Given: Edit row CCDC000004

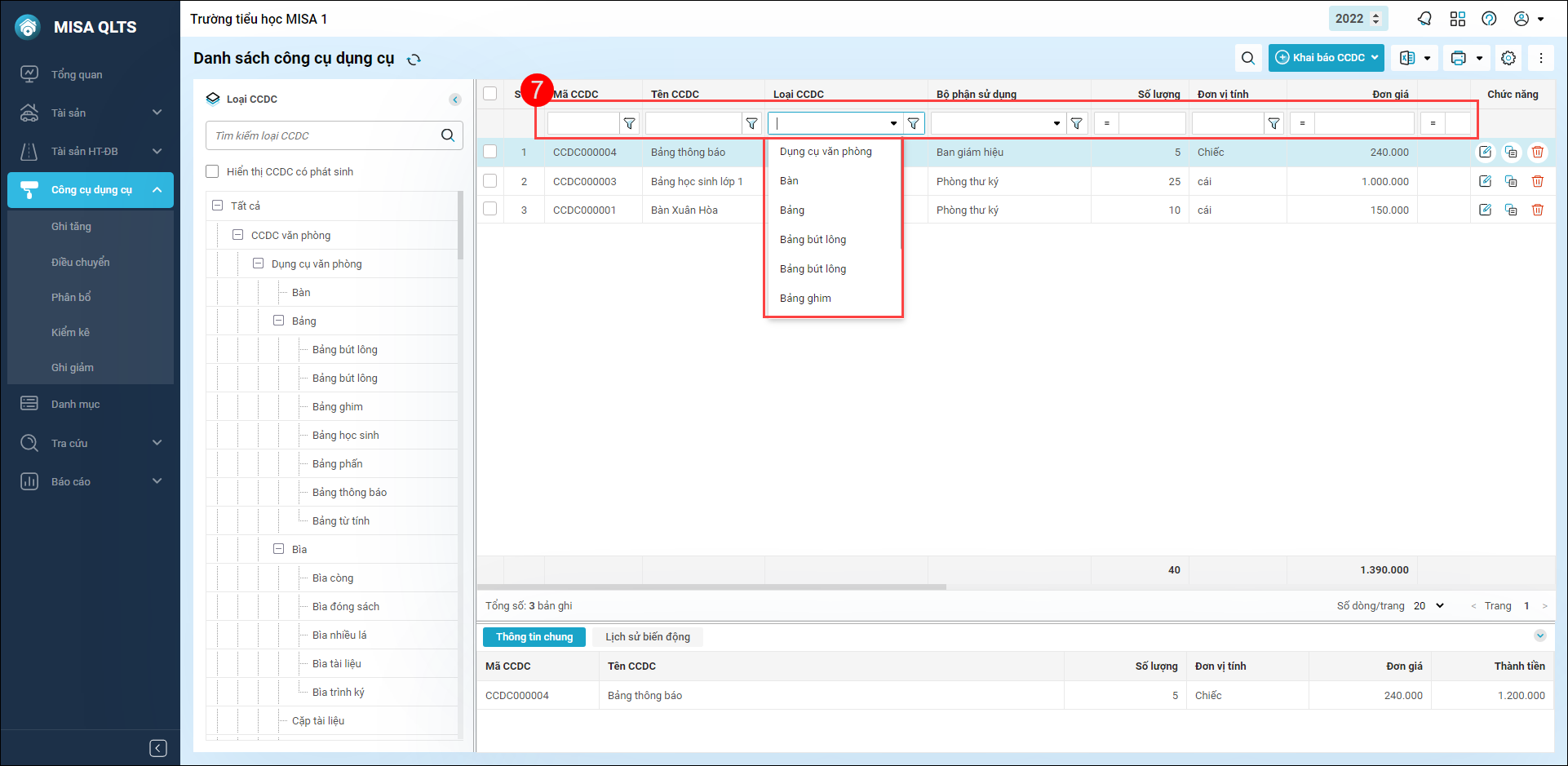Looking at the screenshot, I should point(1486,152).
